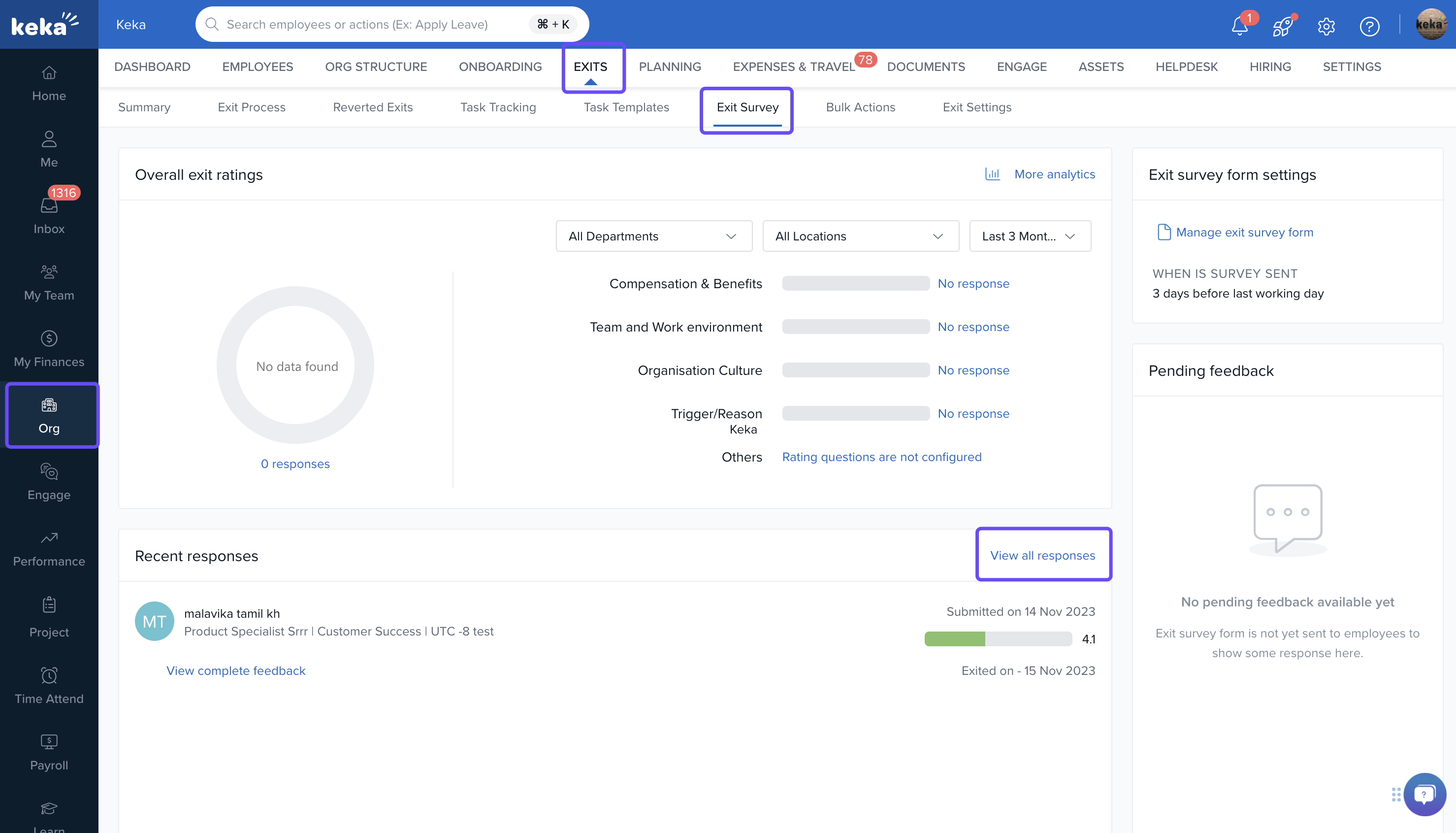The image size is (1456, 833).
Task: Click View all responses link
Action: pos(1042,555)
